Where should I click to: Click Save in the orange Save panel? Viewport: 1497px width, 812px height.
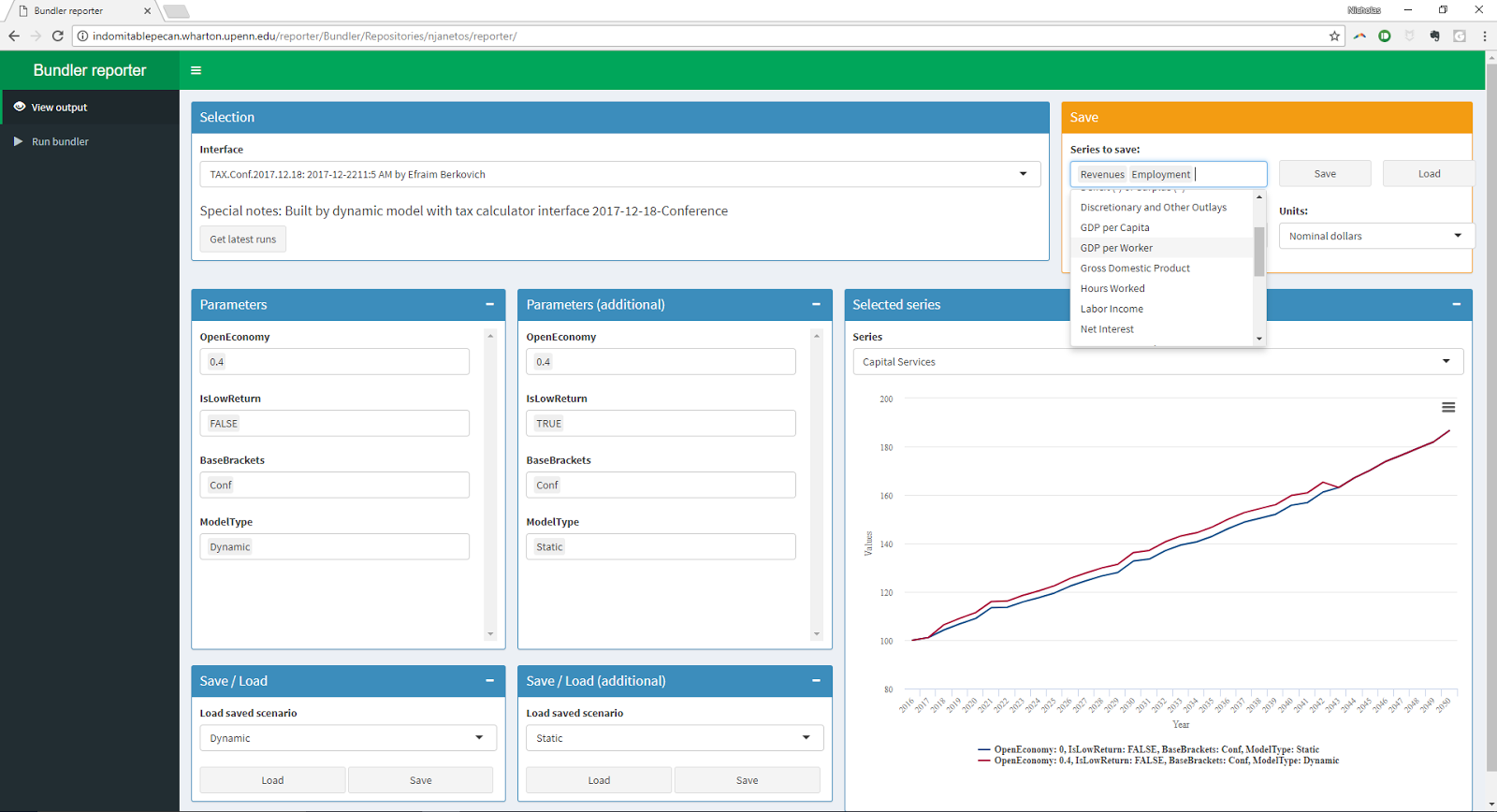pos(1325,174)
